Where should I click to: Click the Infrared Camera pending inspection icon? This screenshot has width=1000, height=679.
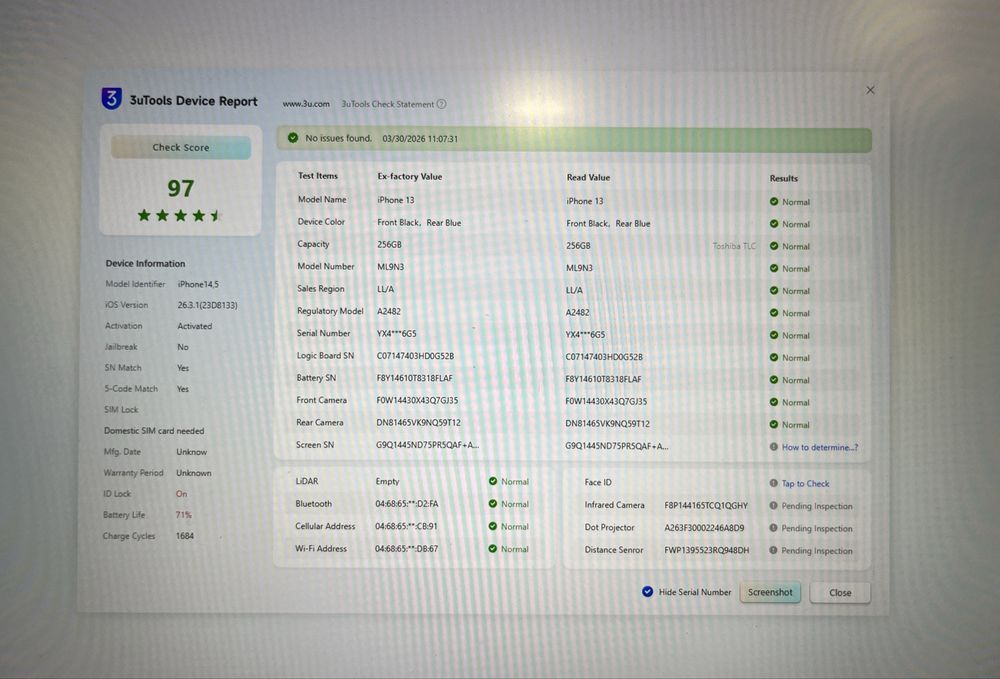(774, 506)
